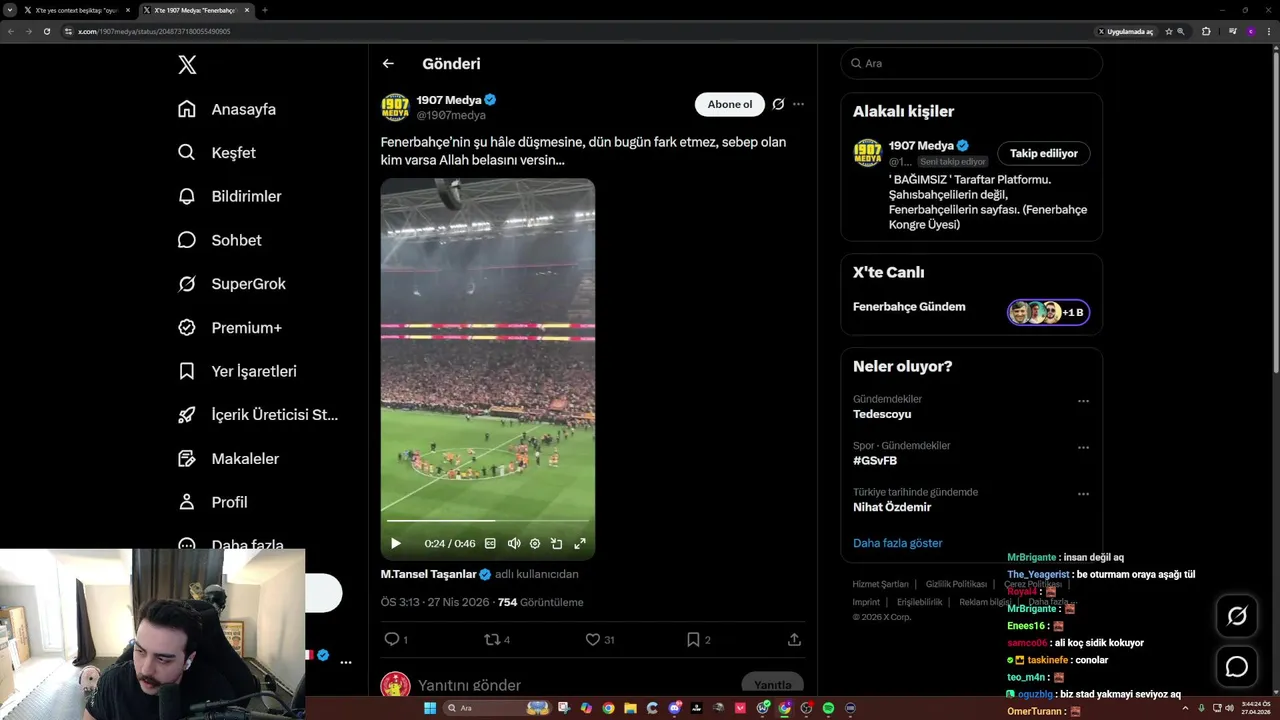Open the Tedescoyu trending topic
Screen dimensions: 1280x720
coord(882,414)
